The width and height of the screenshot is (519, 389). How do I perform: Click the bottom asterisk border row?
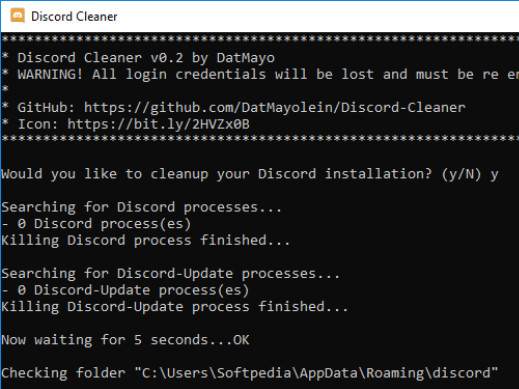pos(260,139)
